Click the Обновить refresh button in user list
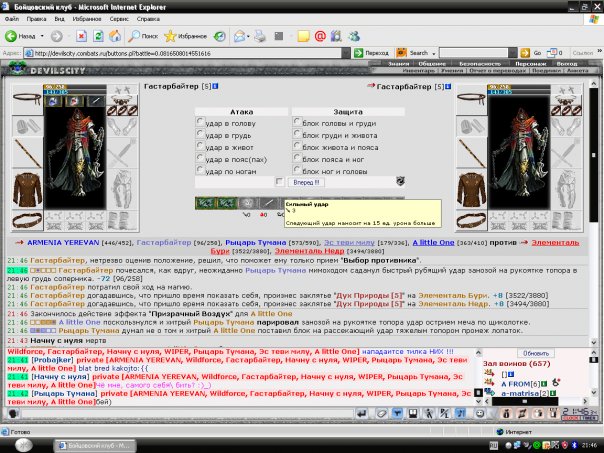 [535, 353]
